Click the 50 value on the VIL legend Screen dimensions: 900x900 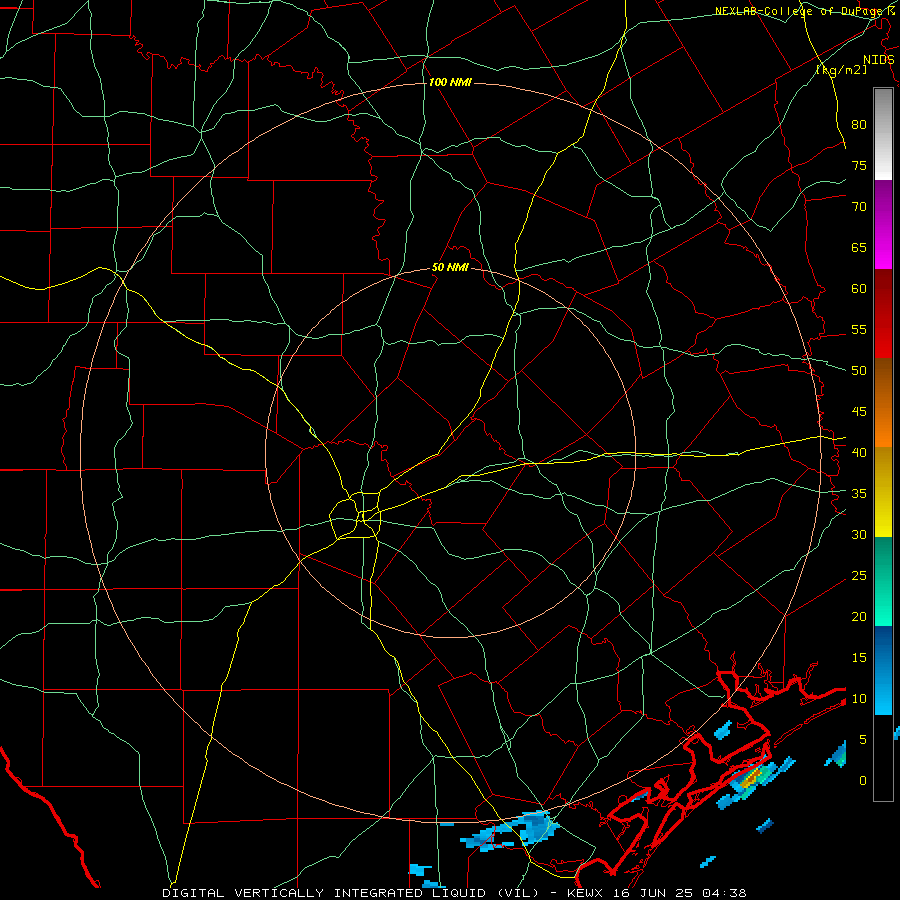[859, 370]
